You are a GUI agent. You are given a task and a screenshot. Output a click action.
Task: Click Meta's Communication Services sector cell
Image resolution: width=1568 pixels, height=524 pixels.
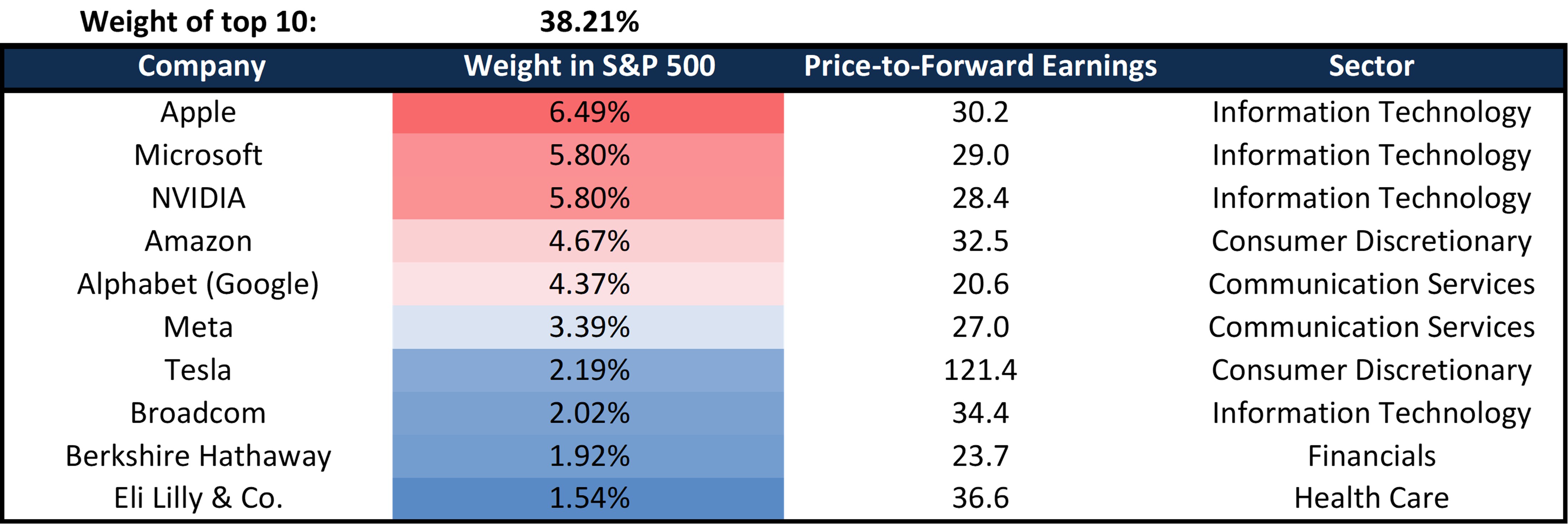(1371, 327)
